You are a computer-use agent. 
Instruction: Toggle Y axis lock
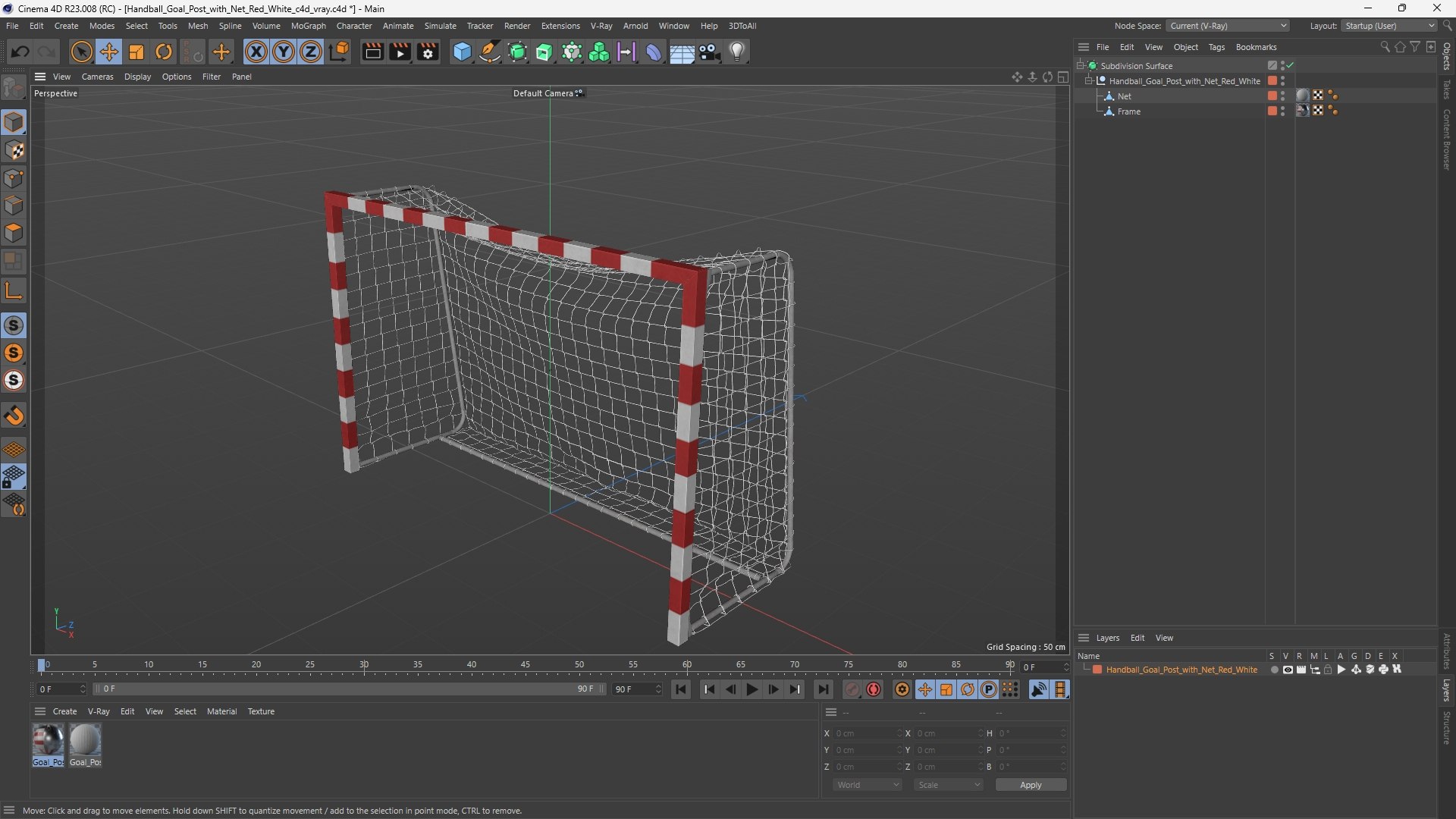tap(284, 52)
